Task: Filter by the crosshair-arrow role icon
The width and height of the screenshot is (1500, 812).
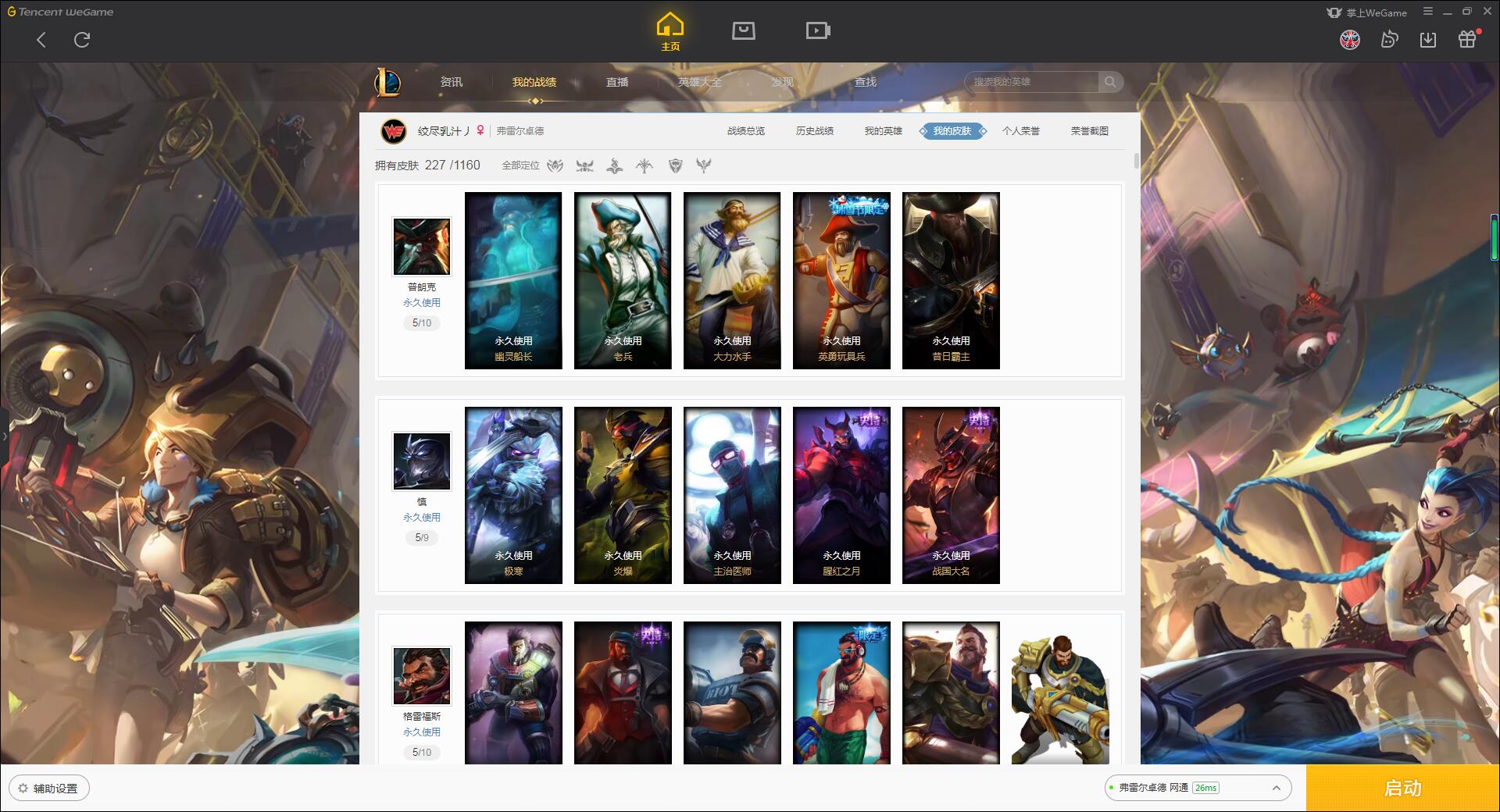Action: (x=645, y=166)
